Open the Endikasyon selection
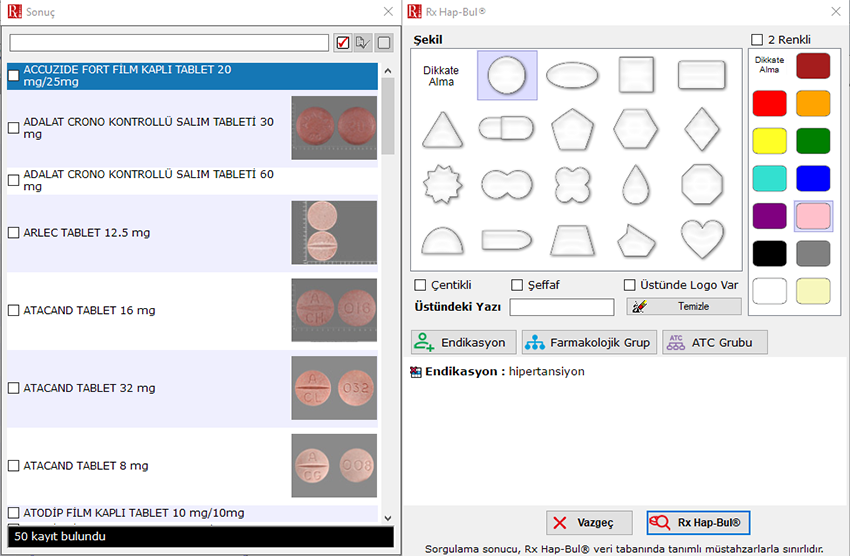The image size is (850, 556). [x=464, y=342]
